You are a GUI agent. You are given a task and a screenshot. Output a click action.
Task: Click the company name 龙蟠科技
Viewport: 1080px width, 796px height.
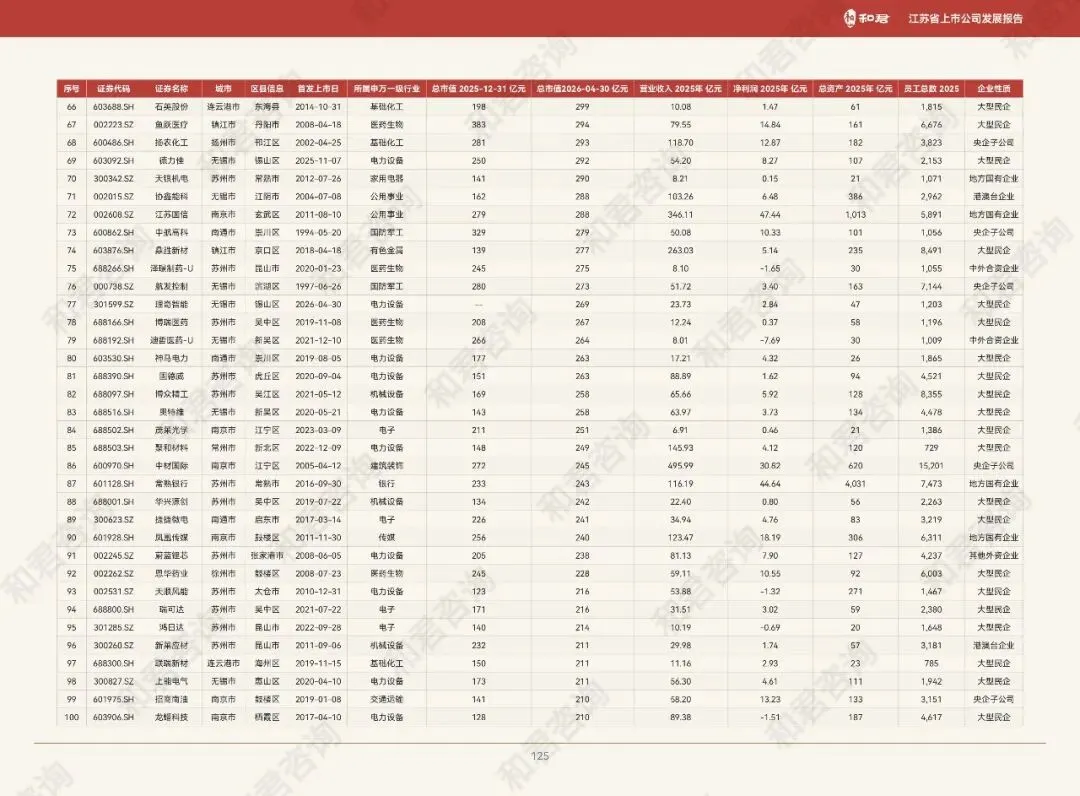pyautogui.click(x=172, y=717)
